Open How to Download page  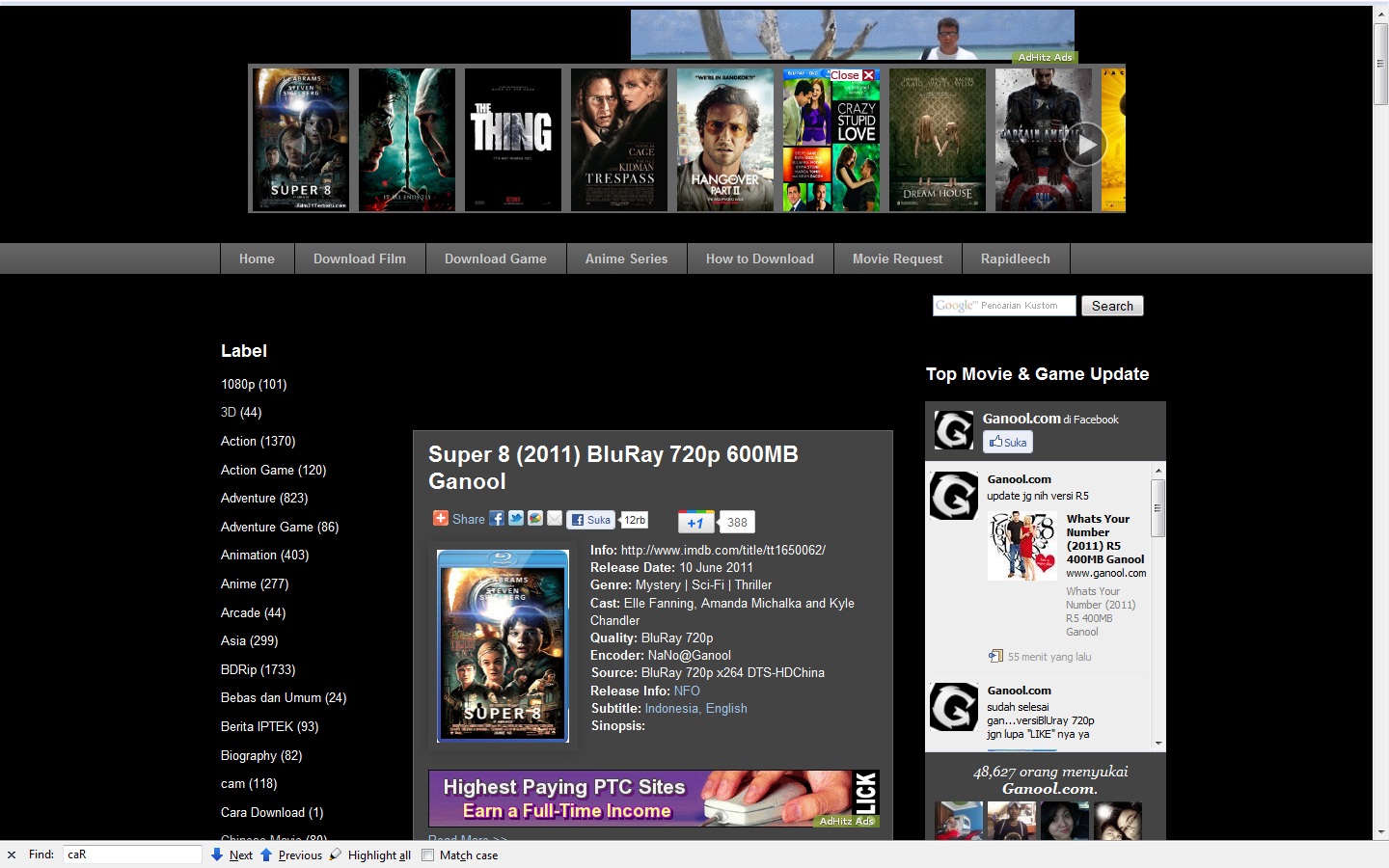coord(760,258)
